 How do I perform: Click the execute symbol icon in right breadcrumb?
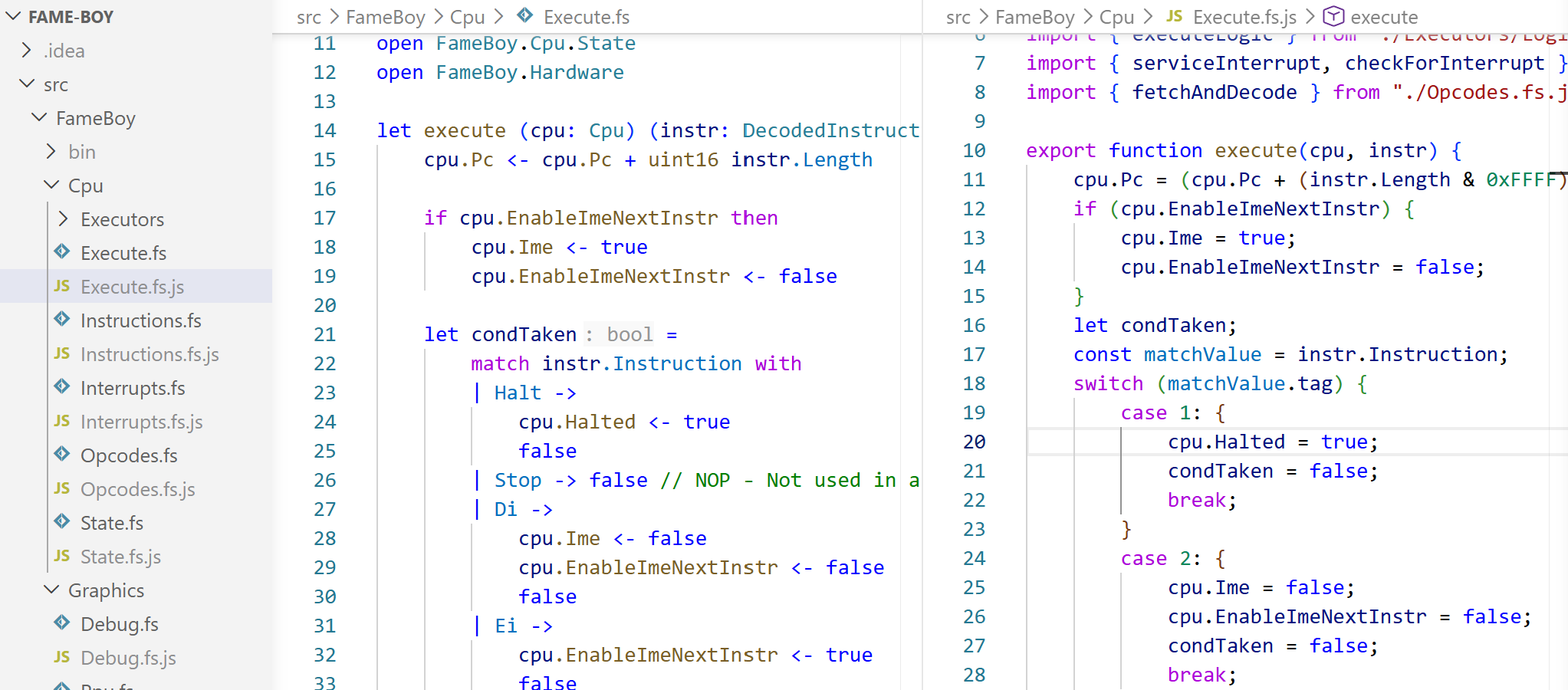1335,16
